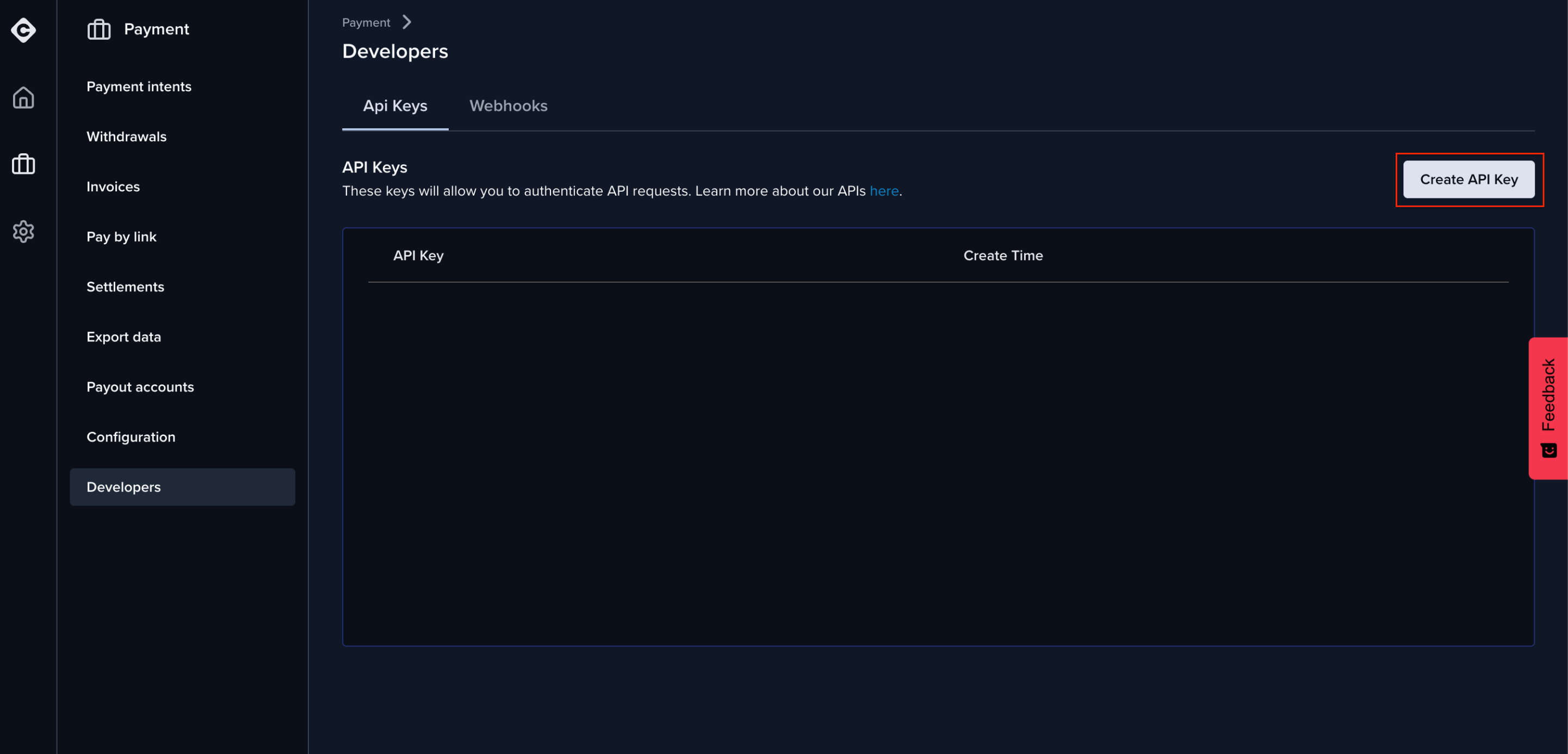Screen dimensions: 1568x754
Task: Select the Api Keys tab
Action: [395, 106]
